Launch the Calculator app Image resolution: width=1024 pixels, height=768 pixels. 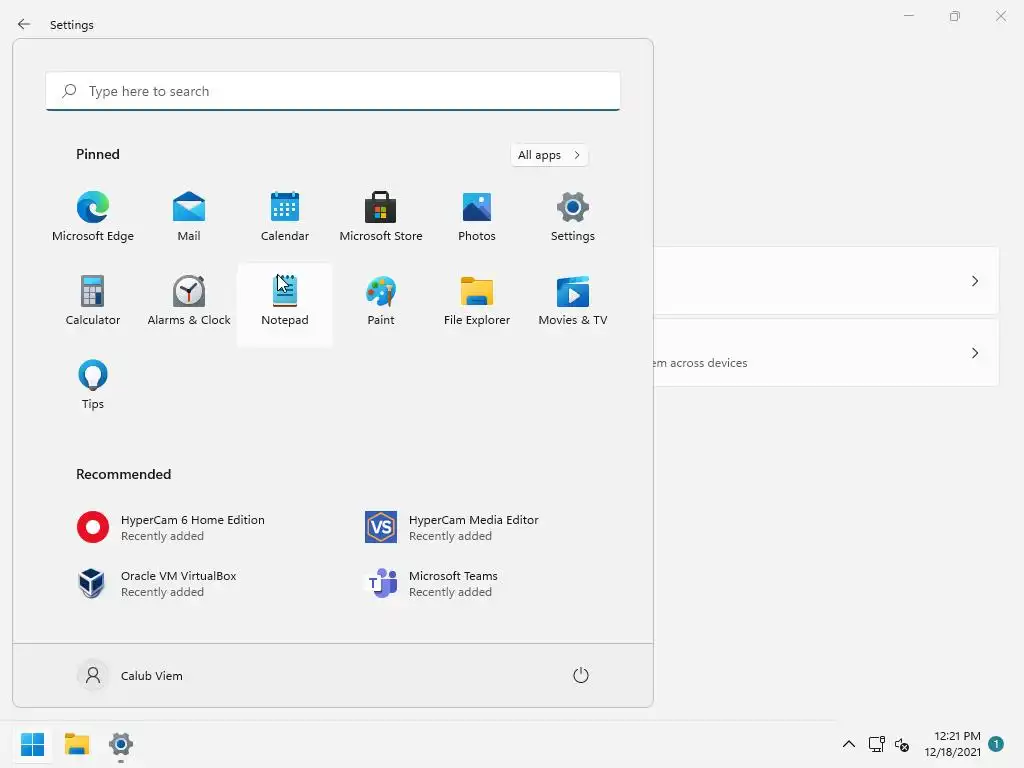tap(93, 301)
